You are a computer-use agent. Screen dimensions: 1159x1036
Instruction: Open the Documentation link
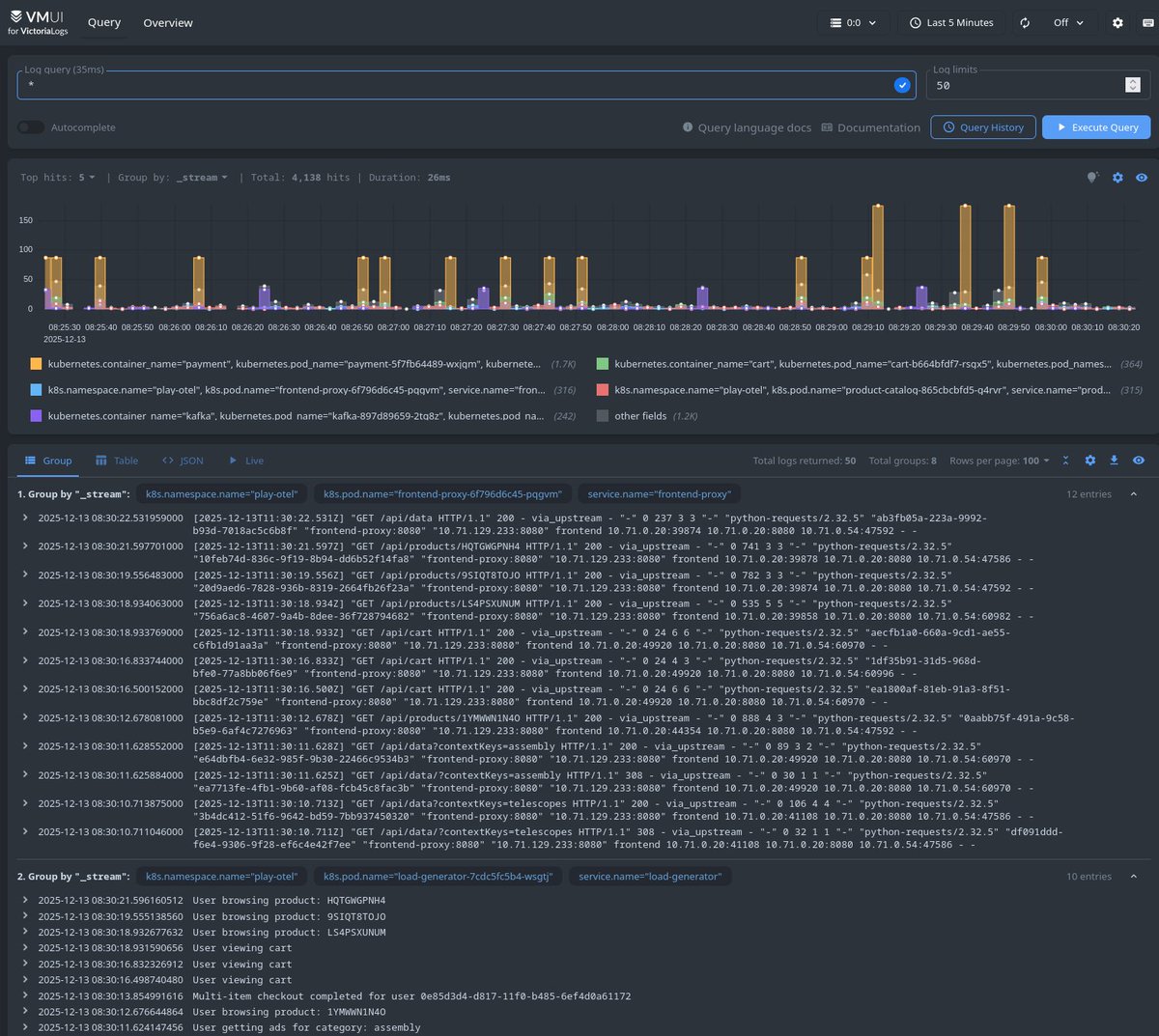coord(870,127)
